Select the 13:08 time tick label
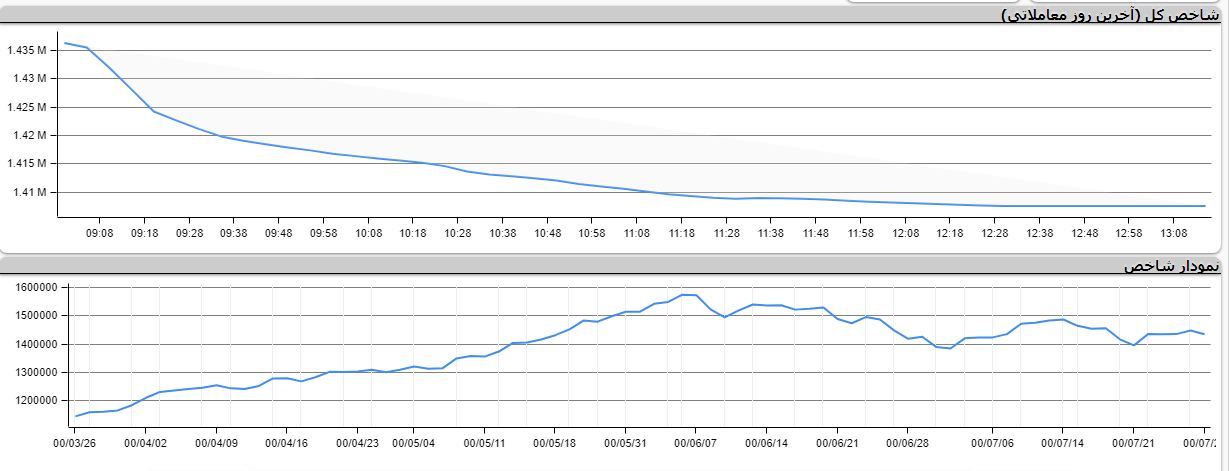This screenshot has width=1229, height=471. pos(1174,233)
